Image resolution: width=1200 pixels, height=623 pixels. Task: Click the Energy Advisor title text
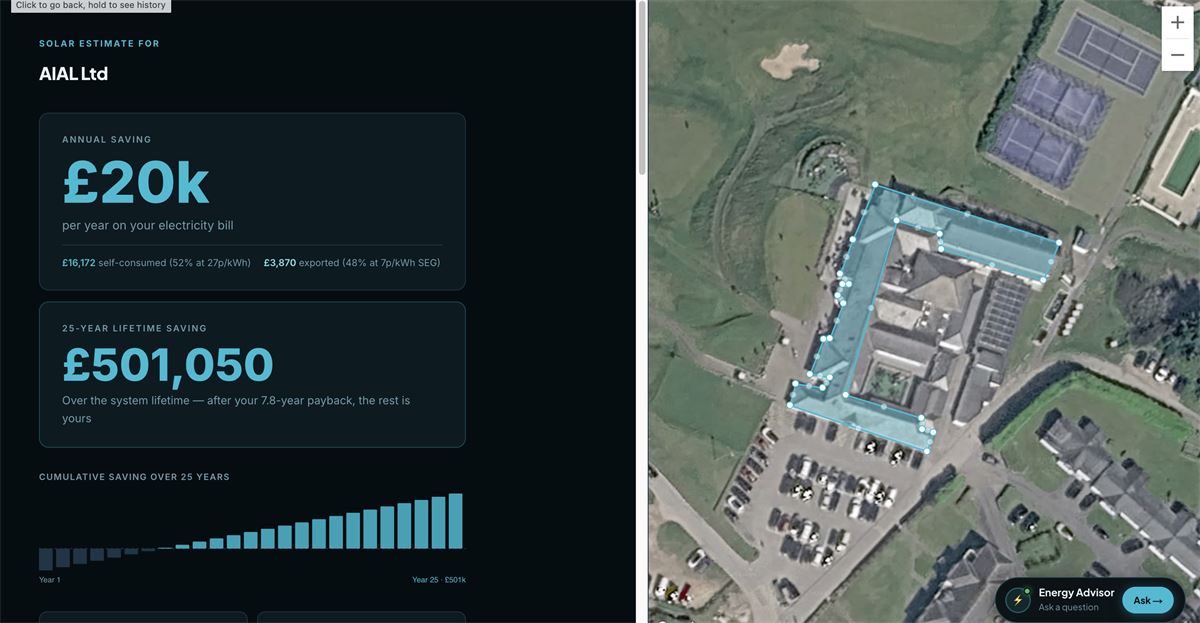1076,593
